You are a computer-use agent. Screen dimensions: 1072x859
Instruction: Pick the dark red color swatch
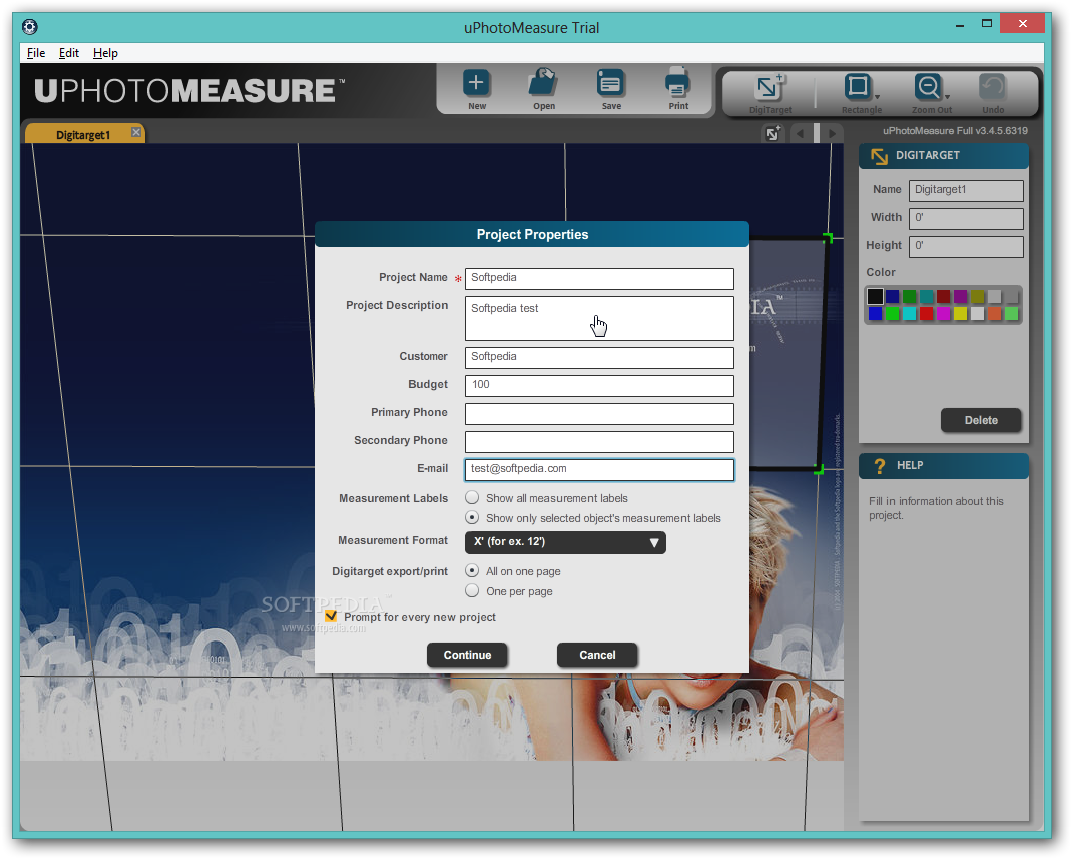(x=943, y=296)
